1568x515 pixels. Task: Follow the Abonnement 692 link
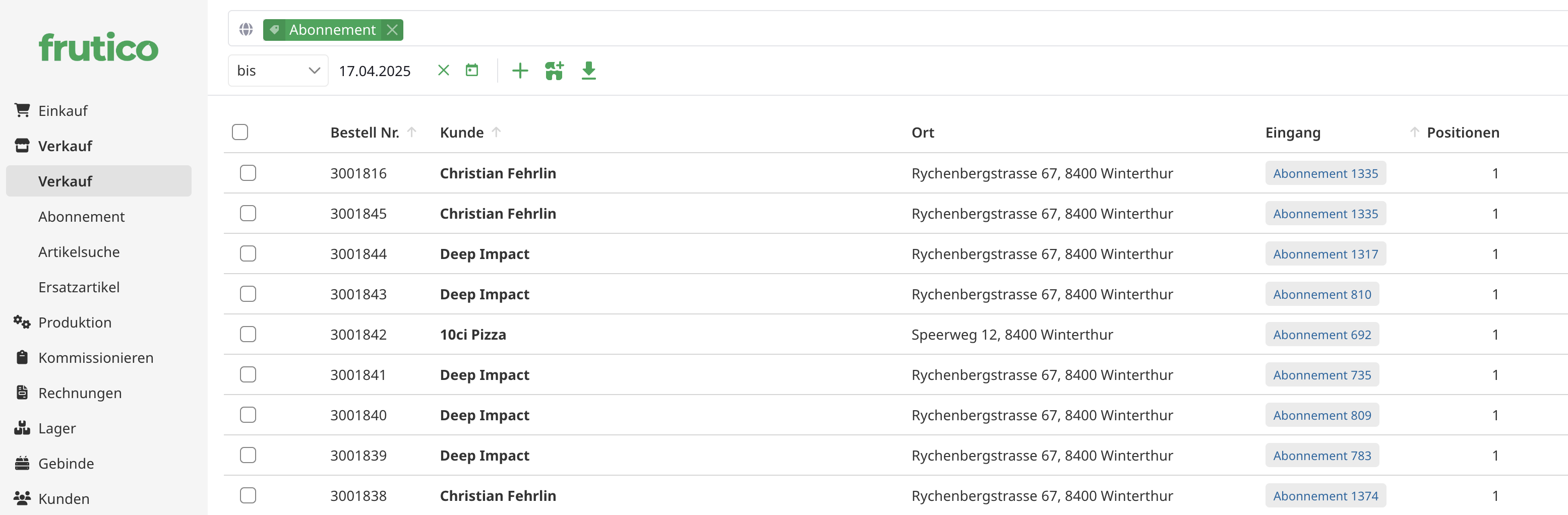pos(1321,334)
